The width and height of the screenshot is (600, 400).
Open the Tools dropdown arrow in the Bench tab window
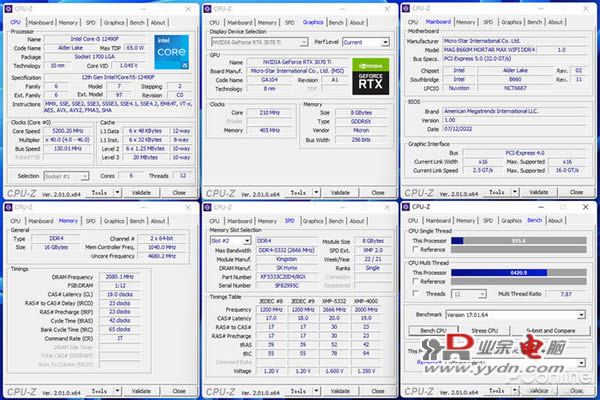[x=515, y=391]
